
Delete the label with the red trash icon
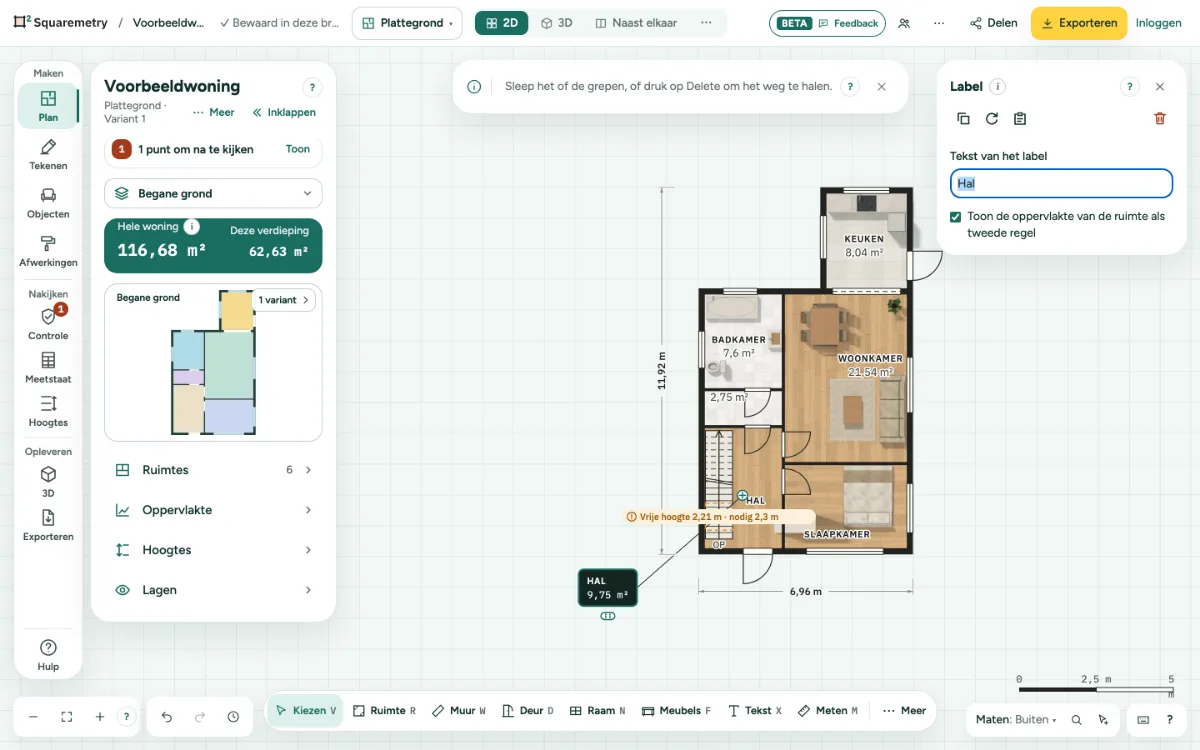pyautogui.click(x=1160, y=118)
